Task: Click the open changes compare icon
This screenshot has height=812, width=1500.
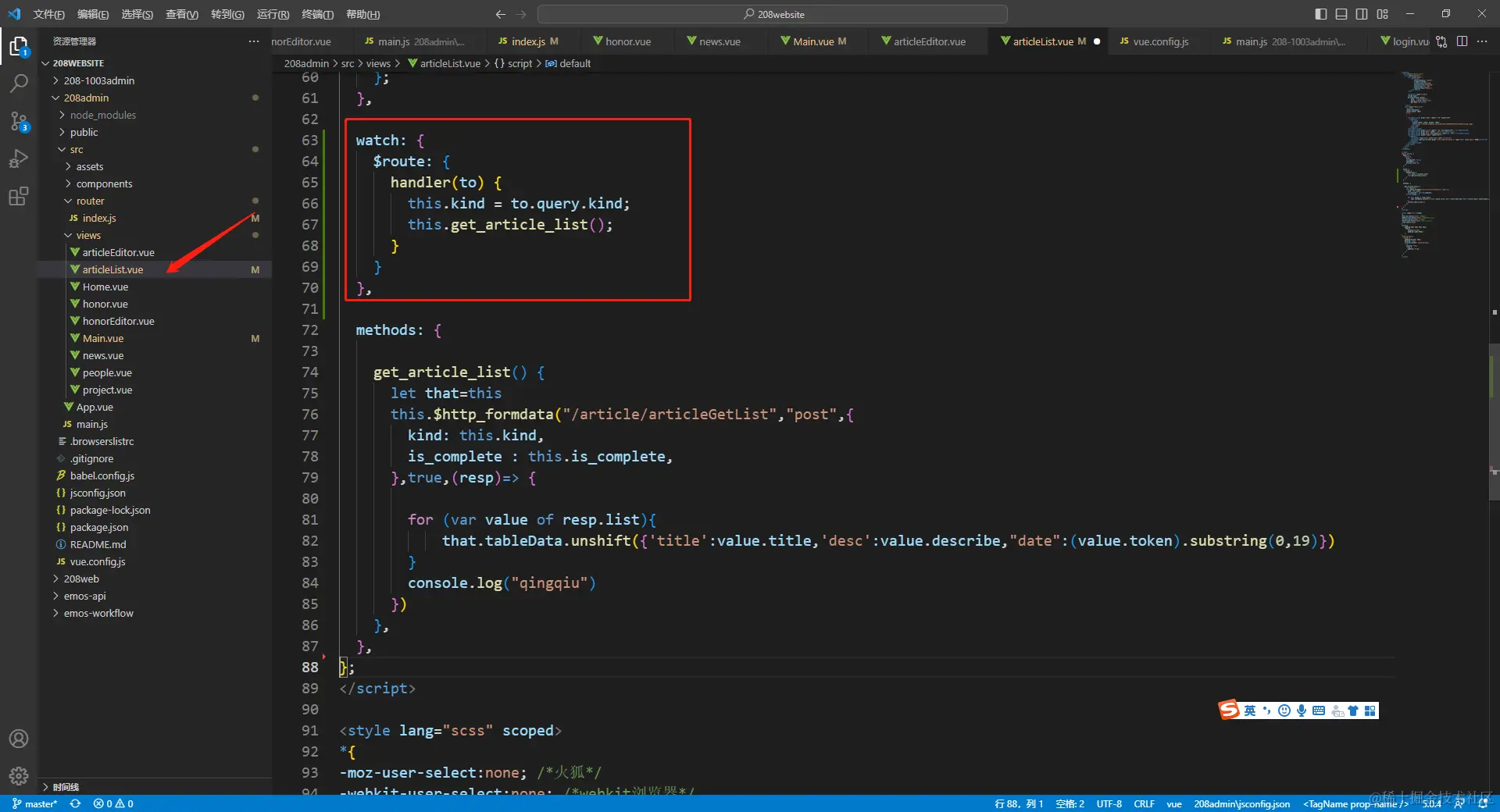Action: [1441, 41]
